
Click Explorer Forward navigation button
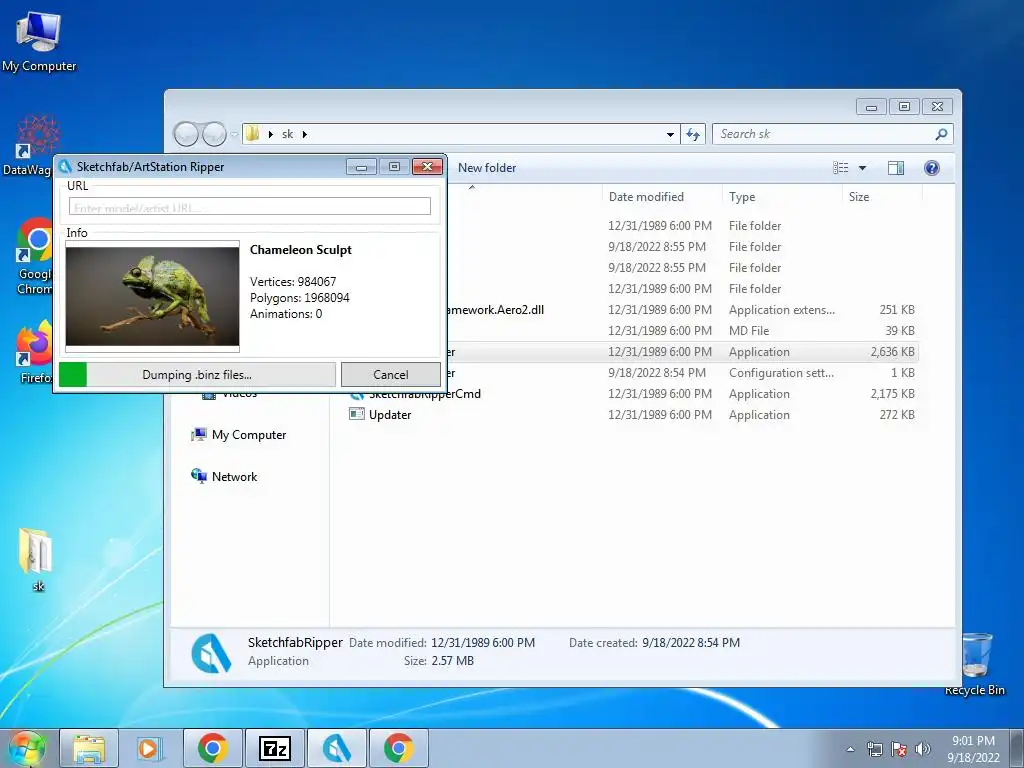point(214,134)
